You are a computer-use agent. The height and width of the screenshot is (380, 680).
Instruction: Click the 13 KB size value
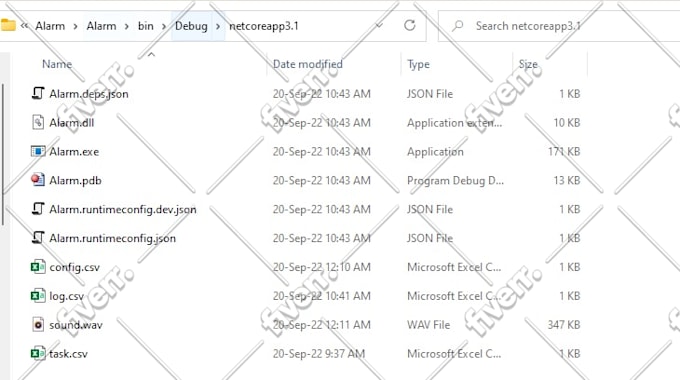point(567,180)
